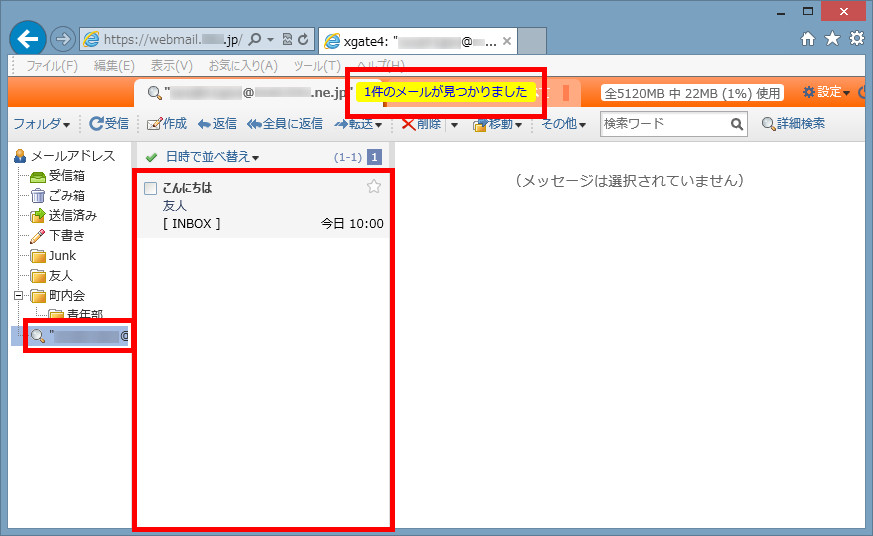Select the ごみ箱 trash folder
Viewport: 873px width, 536px height.
(x=66, y=196)
